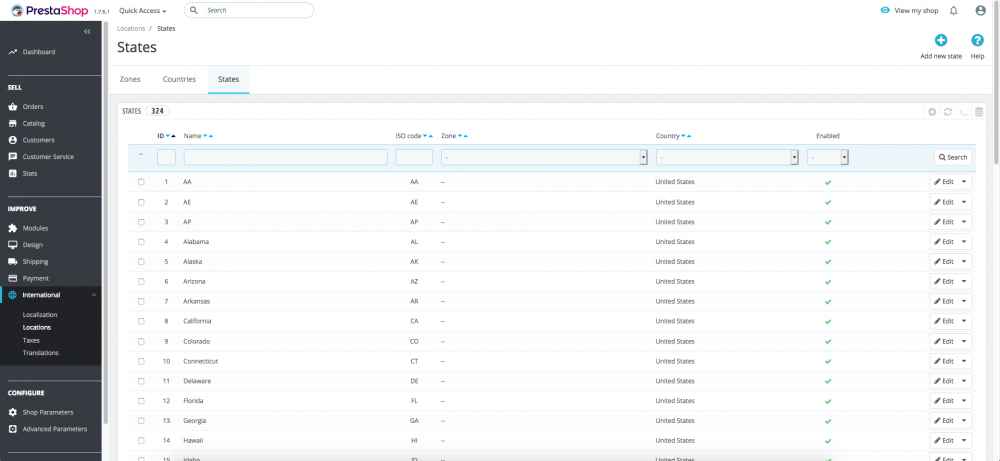Switch to the Countries tab
The width and height of the screenshot is (1000, 461).
click(x=179, y=79)
